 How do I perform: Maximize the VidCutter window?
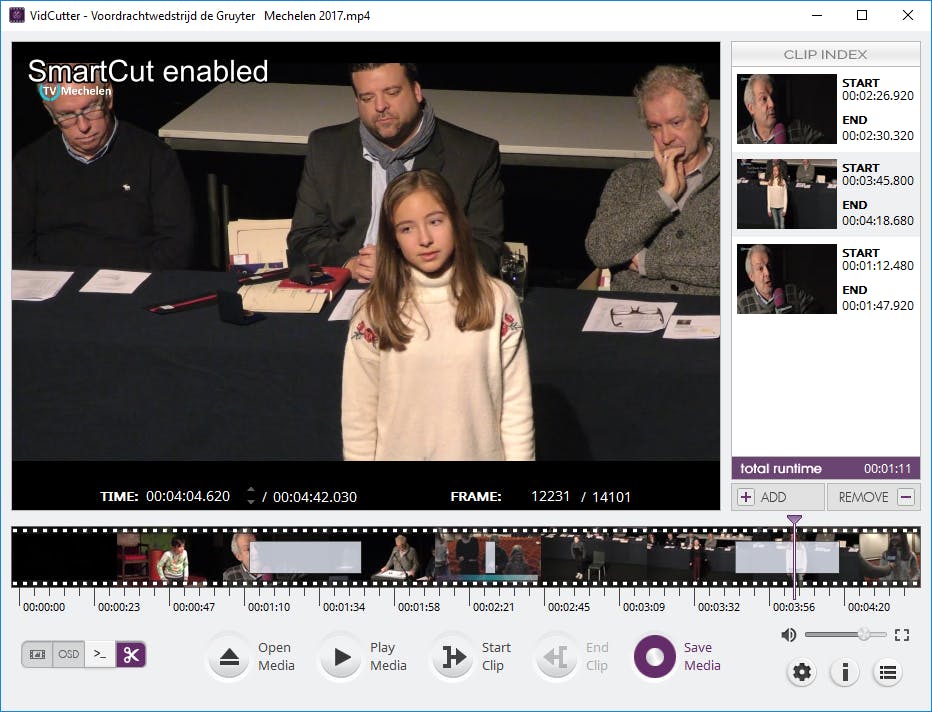[x=862, y=15]
